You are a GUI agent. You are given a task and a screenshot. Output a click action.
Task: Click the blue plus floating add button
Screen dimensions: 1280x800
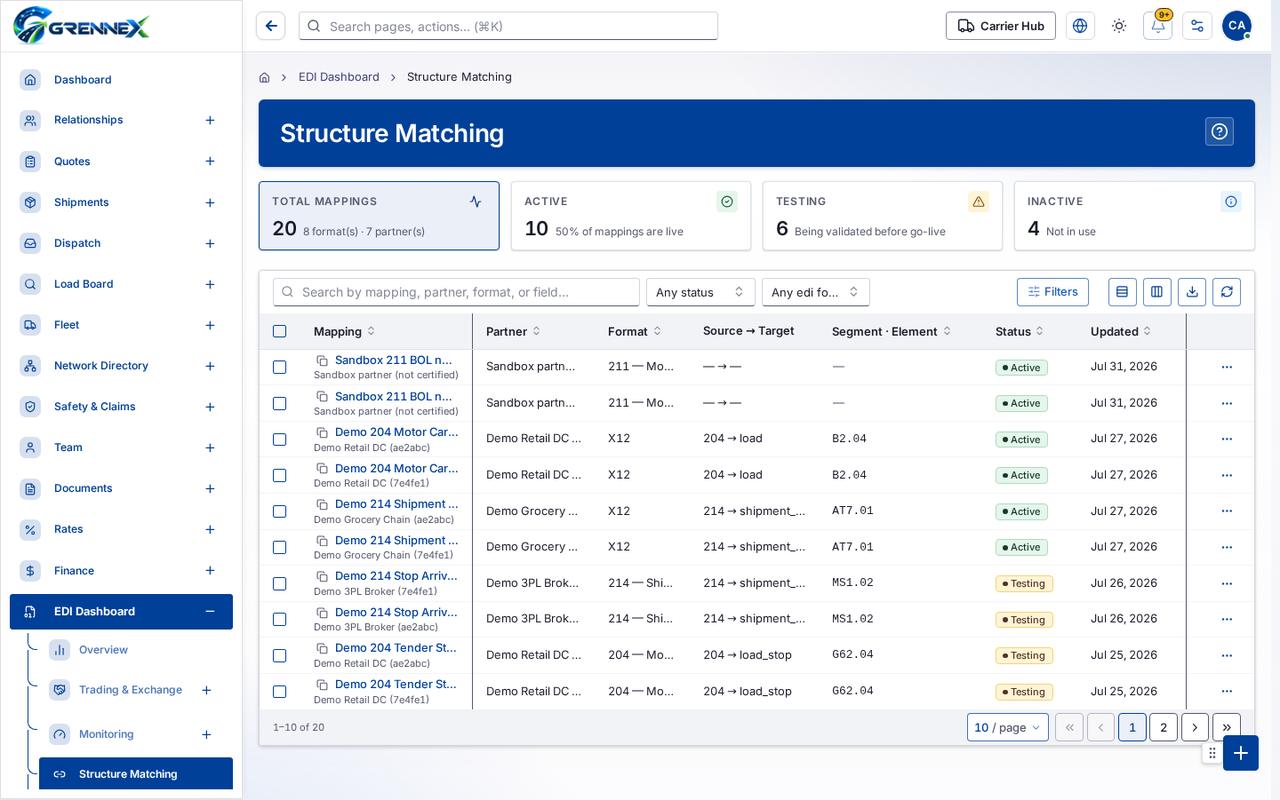tap(1240, 753)
